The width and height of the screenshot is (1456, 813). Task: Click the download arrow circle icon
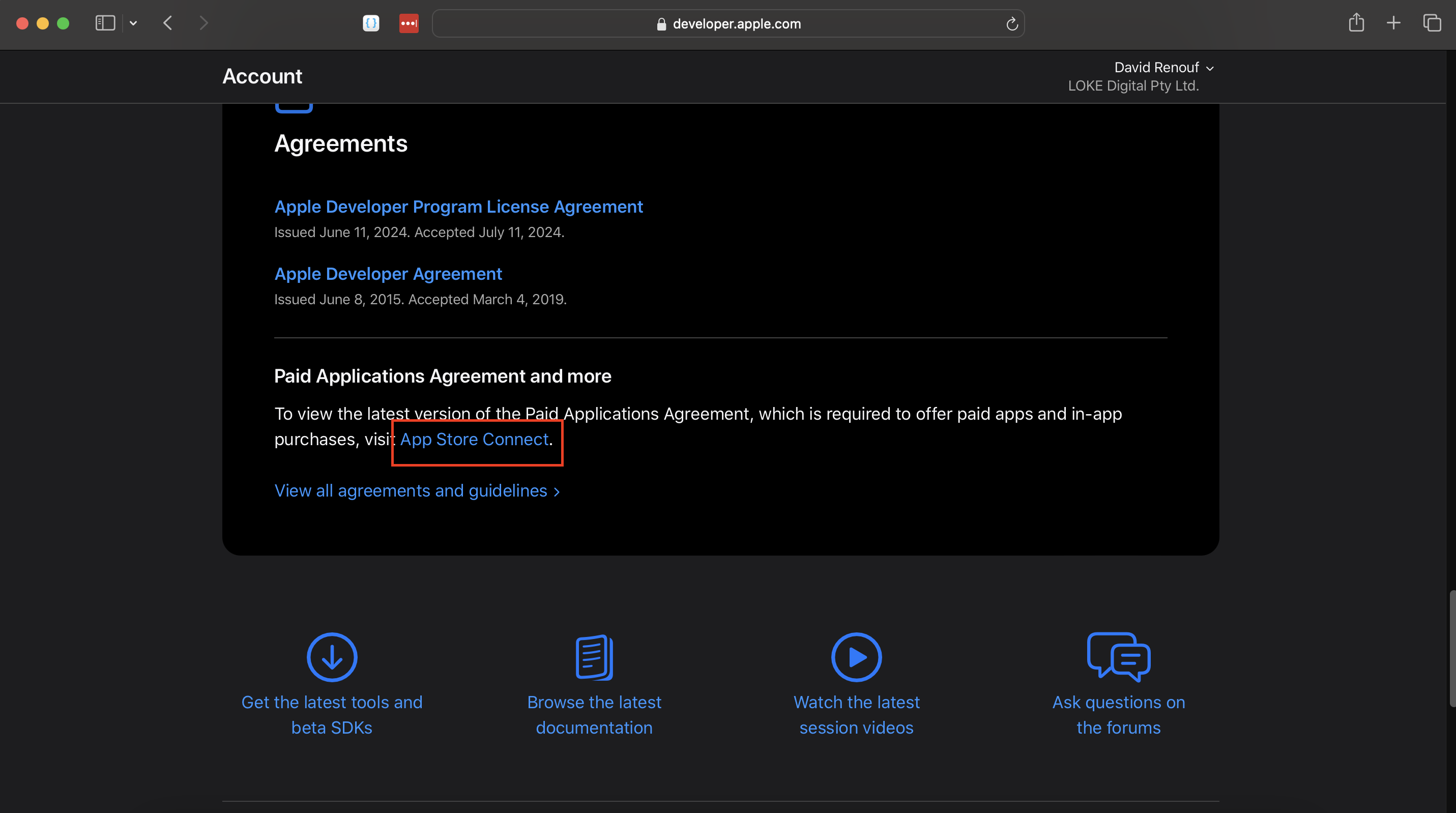pos(332,657)
